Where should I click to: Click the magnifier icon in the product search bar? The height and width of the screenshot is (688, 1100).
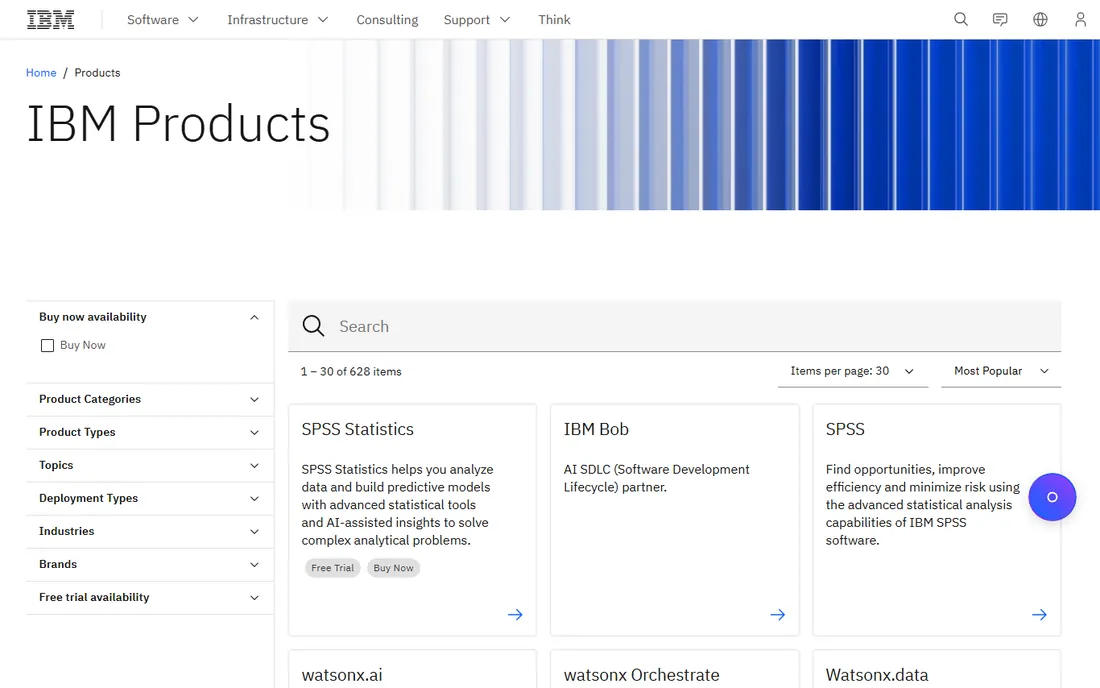(313, 326)
